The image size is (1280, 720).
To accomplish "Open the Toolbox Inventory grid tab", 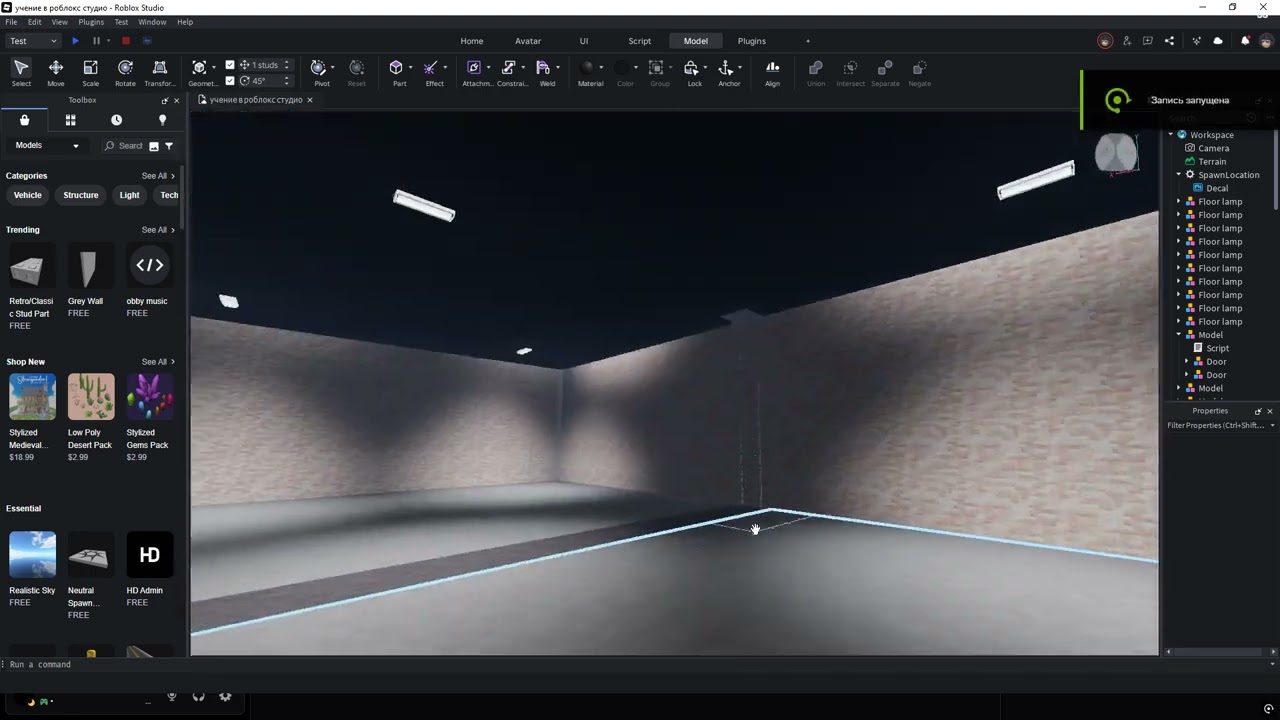I will coord(71,120).
